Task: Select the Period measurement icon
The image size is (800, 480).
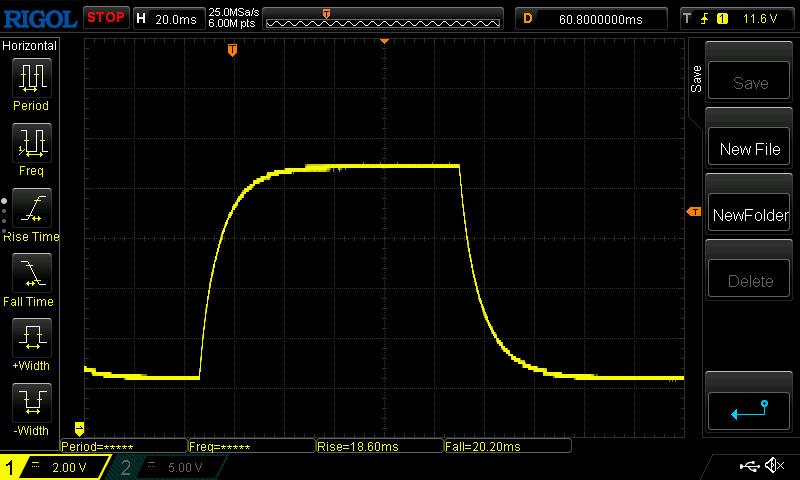Action: [32, 78]
